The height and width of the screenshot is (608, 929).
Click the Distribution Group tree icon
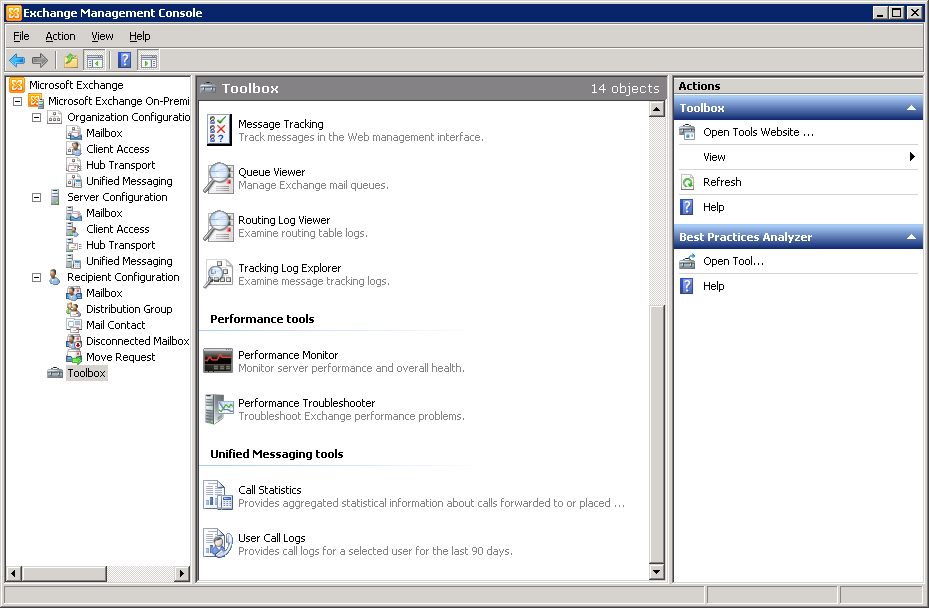pyautogui.click(x=74, y=309)
